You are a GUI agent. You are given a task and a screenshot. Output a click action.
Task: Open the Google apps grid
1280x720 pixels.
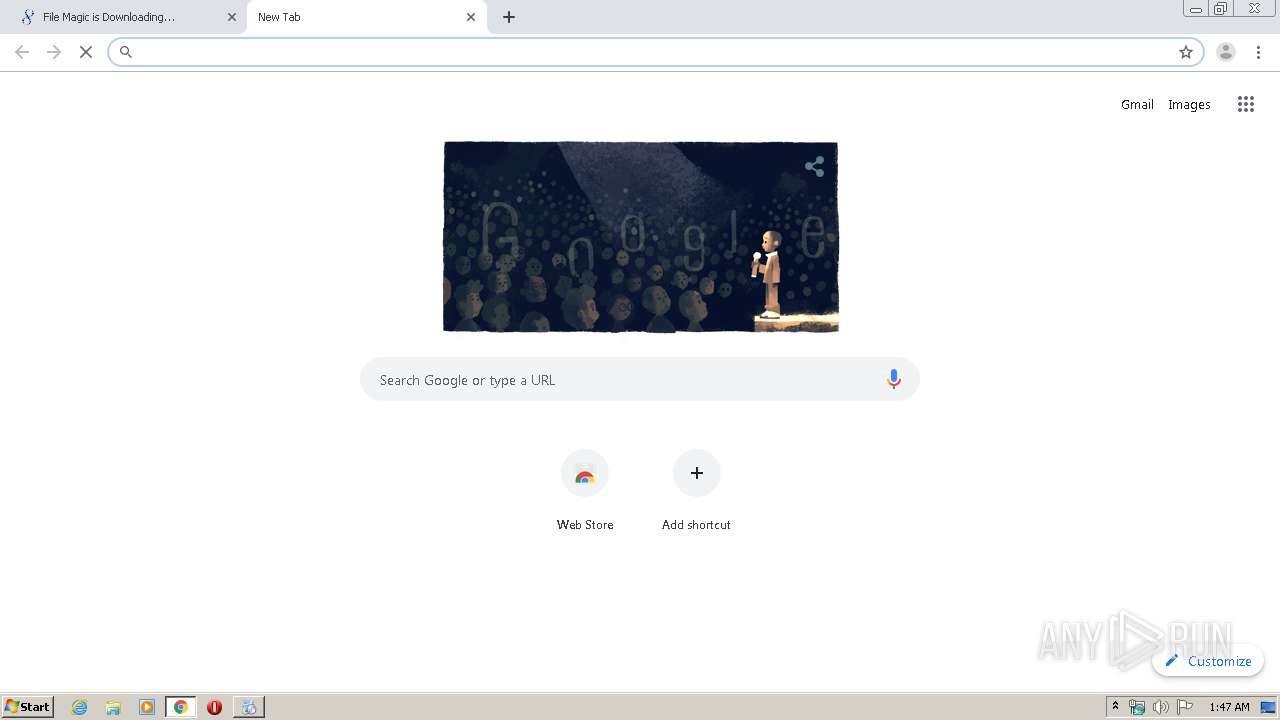(1246, 104)
